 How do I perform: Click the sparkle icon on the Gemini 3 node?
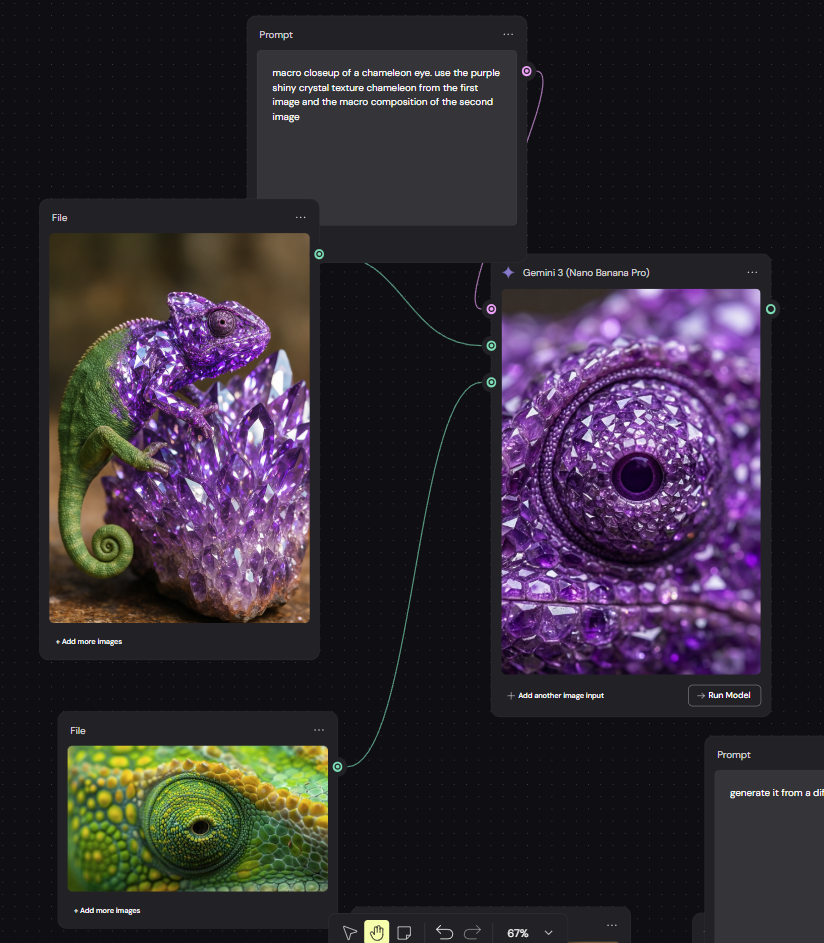pos(509,272)
